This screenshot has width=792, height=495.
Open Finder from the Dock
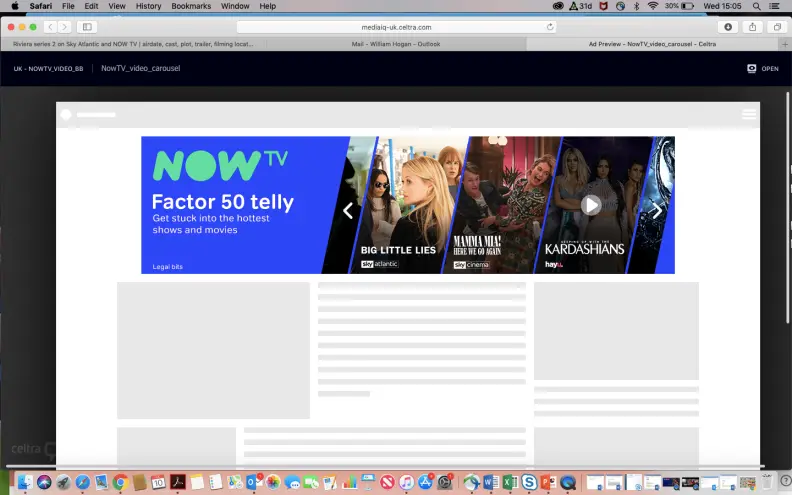point(24,482)
